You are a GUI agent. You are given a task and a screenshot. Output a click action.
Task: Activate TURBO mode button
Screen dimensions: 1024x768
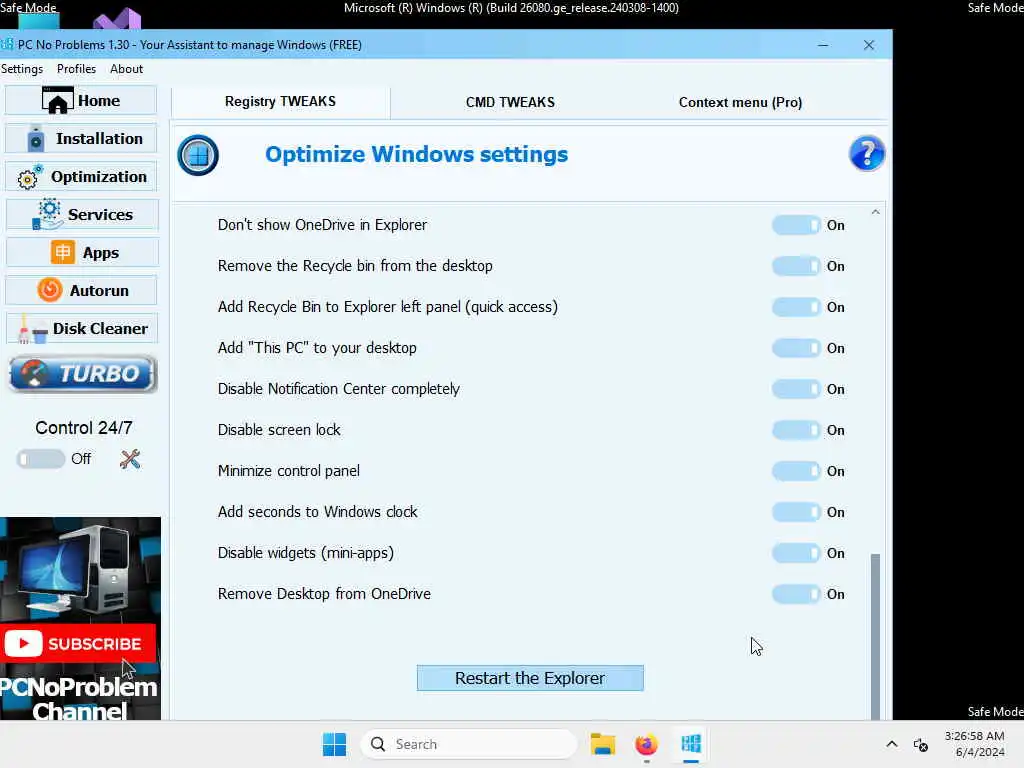tap(82, 374)
